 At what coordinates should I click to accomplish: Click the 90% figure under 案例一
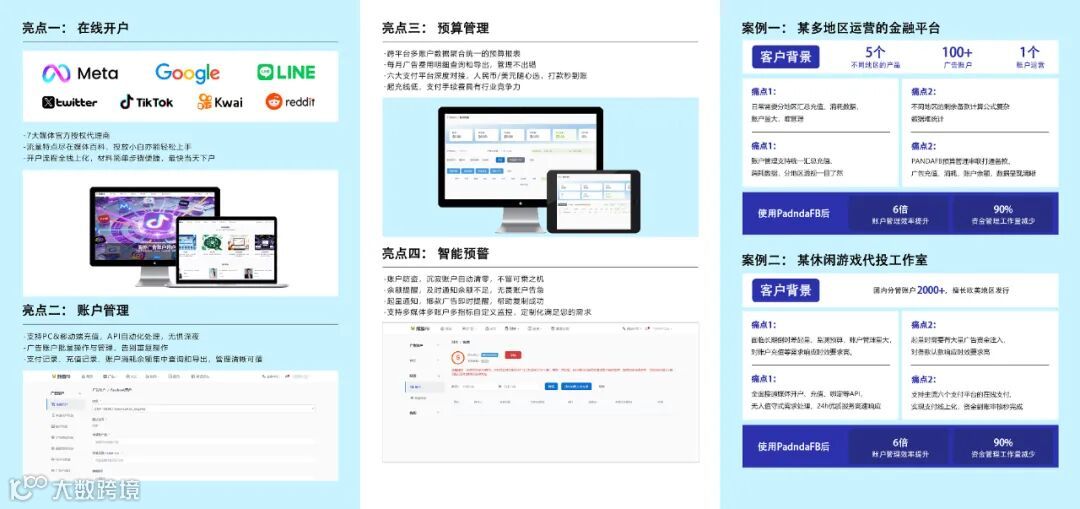(x=1003, y=209)
